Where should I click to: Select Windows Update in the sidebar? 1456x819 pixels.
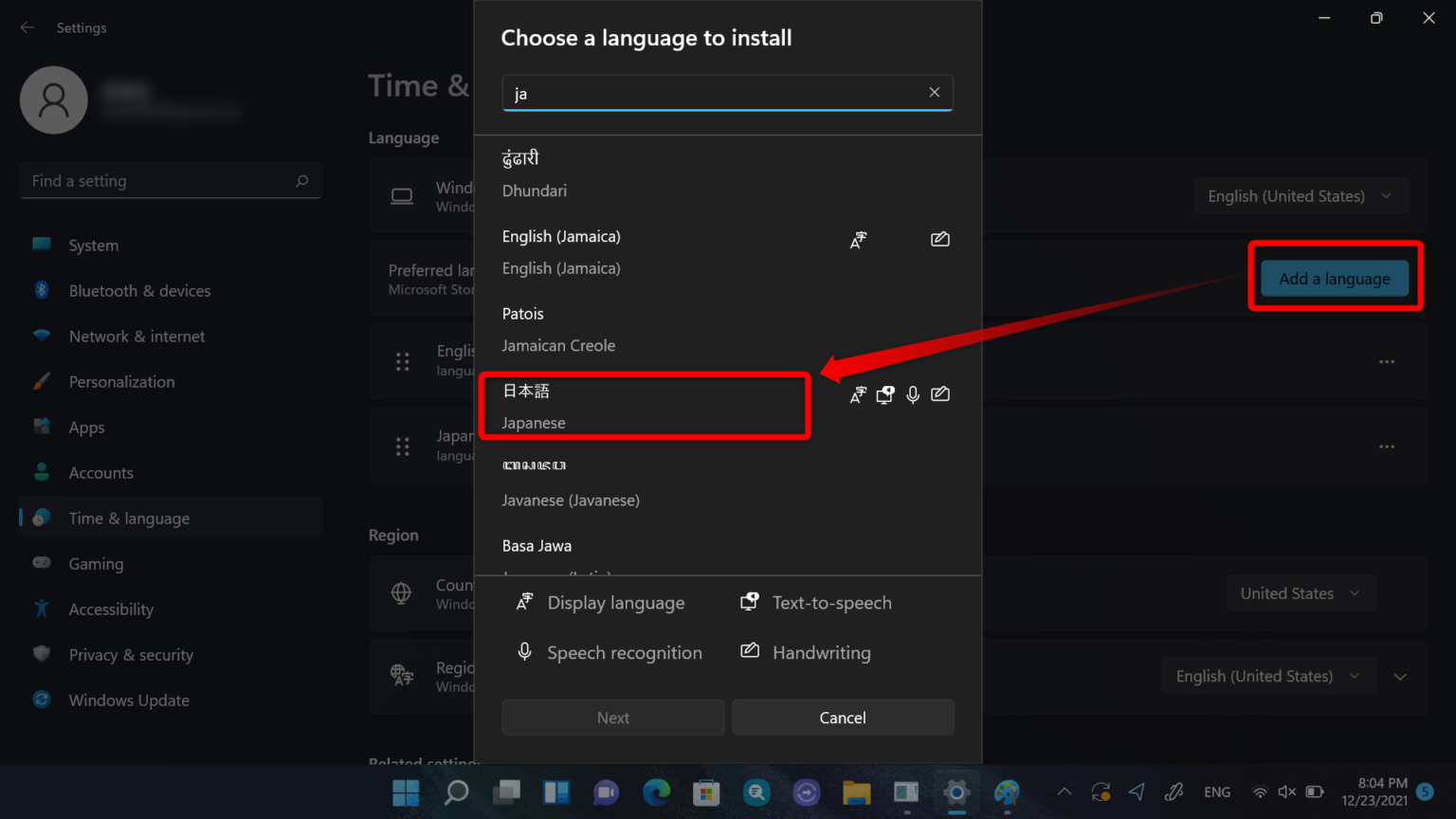(128, 700)
